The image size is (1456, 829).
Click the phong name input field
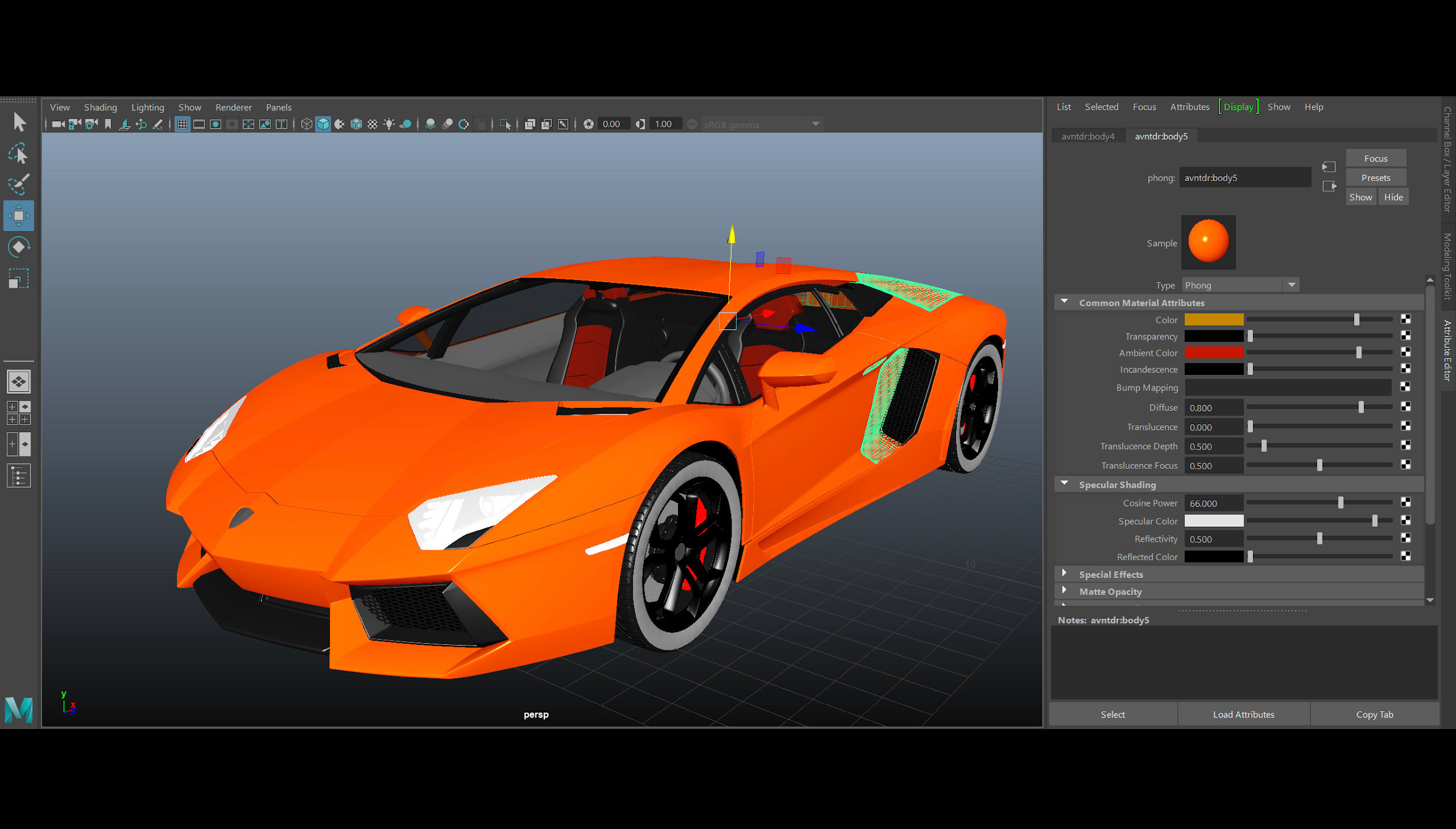pyautogui.click(x=1244, y=178)
